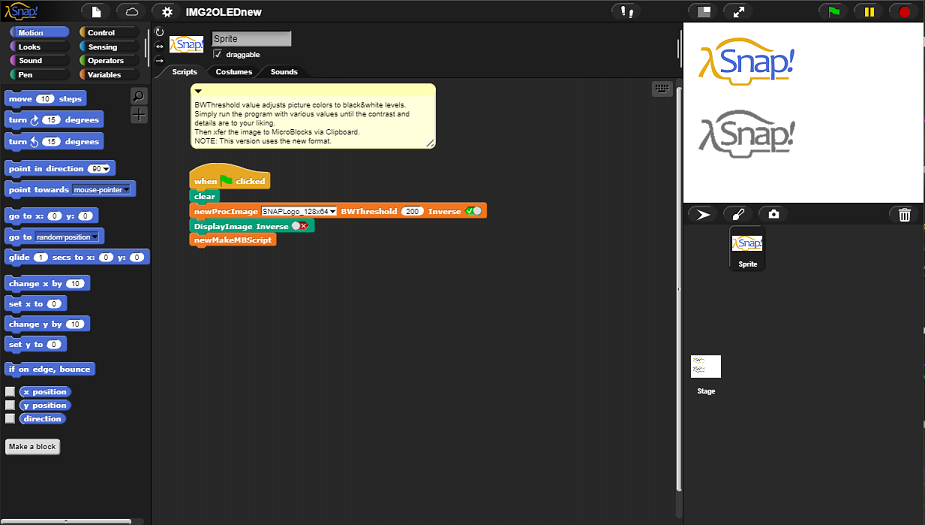Set rotation style to left-right only
The width and height of the screenshot is (925, 525).
159,46
